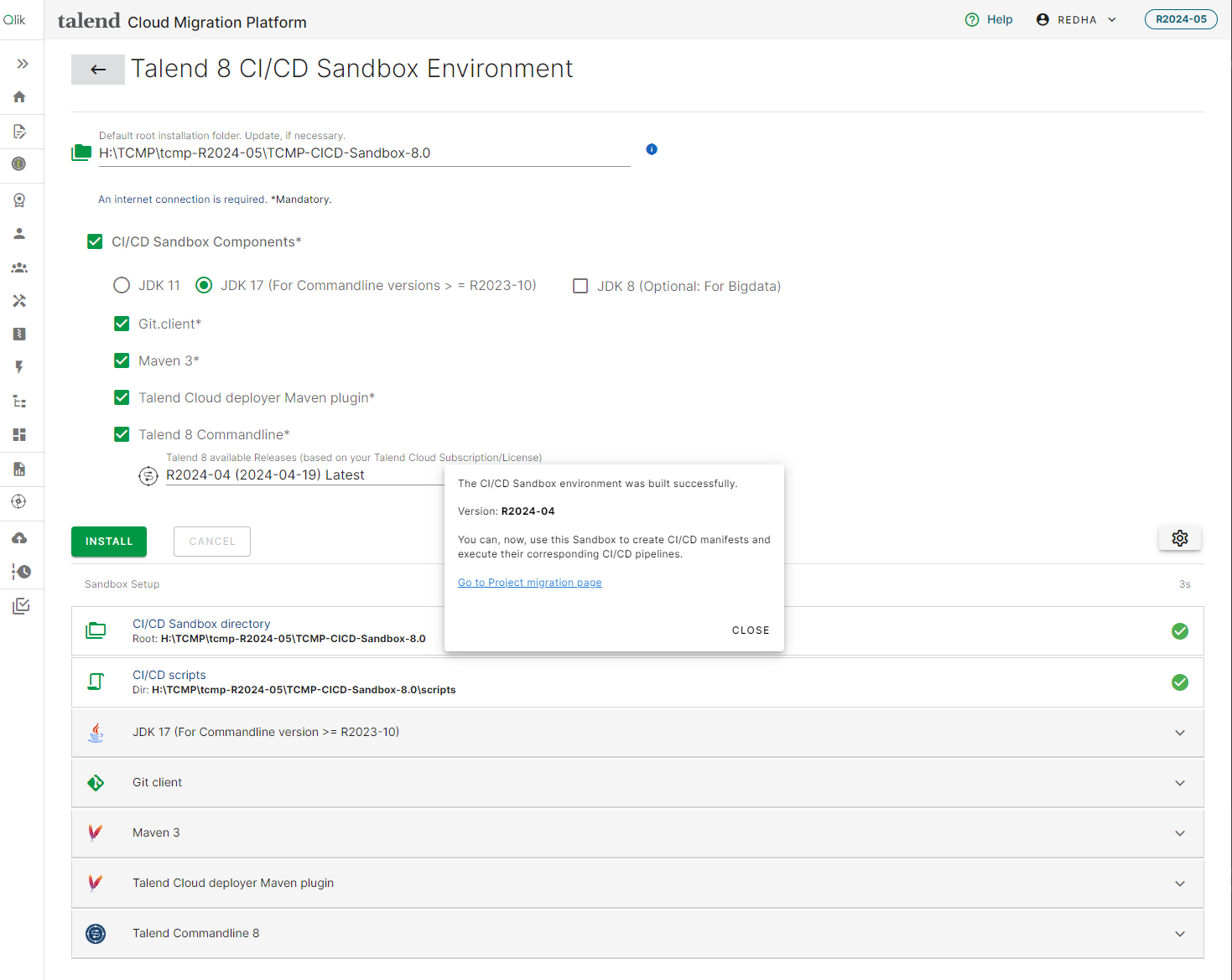
Task: Refresh Talend 8 releases list icon
Action: pyautogui.click(x=148, y=476)
